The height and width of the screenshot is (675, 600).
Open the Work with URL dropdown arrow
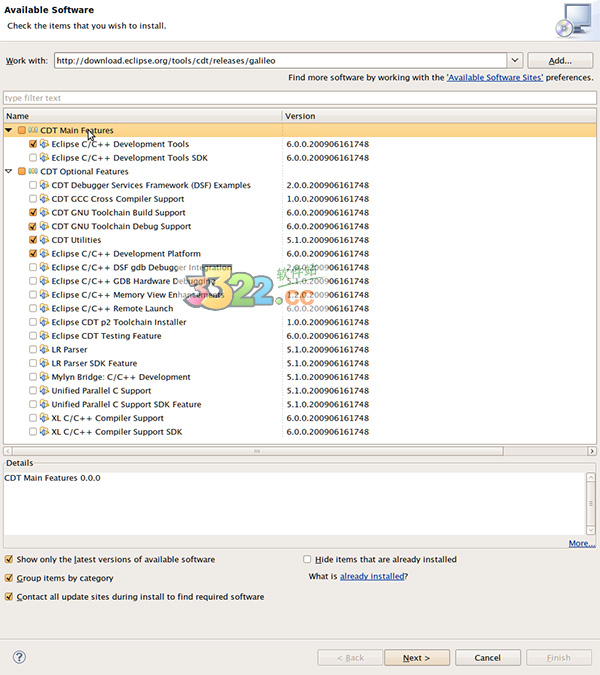[515, 60]
